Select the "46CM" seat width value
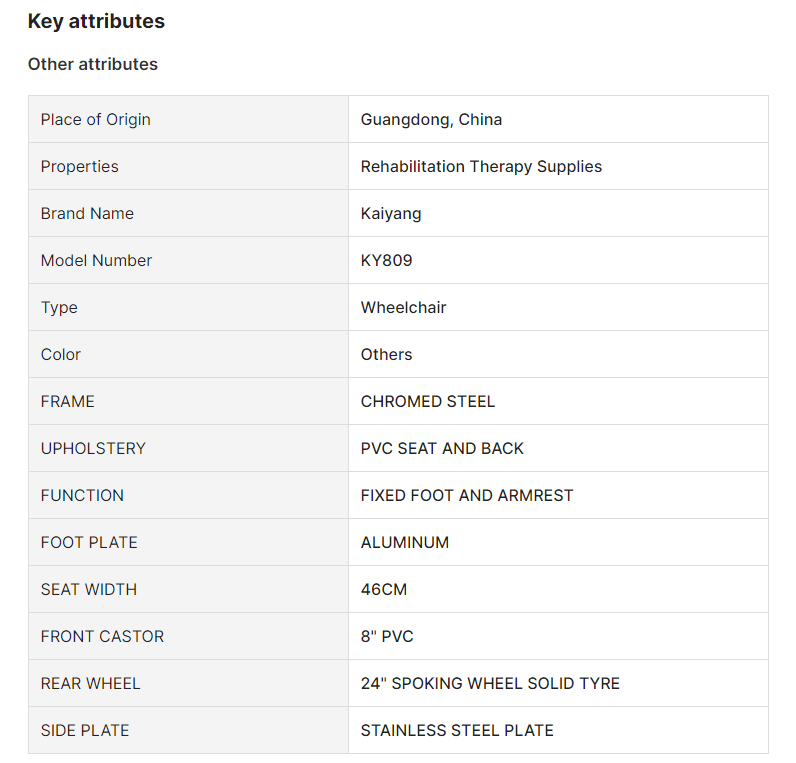 click(384, 589)
